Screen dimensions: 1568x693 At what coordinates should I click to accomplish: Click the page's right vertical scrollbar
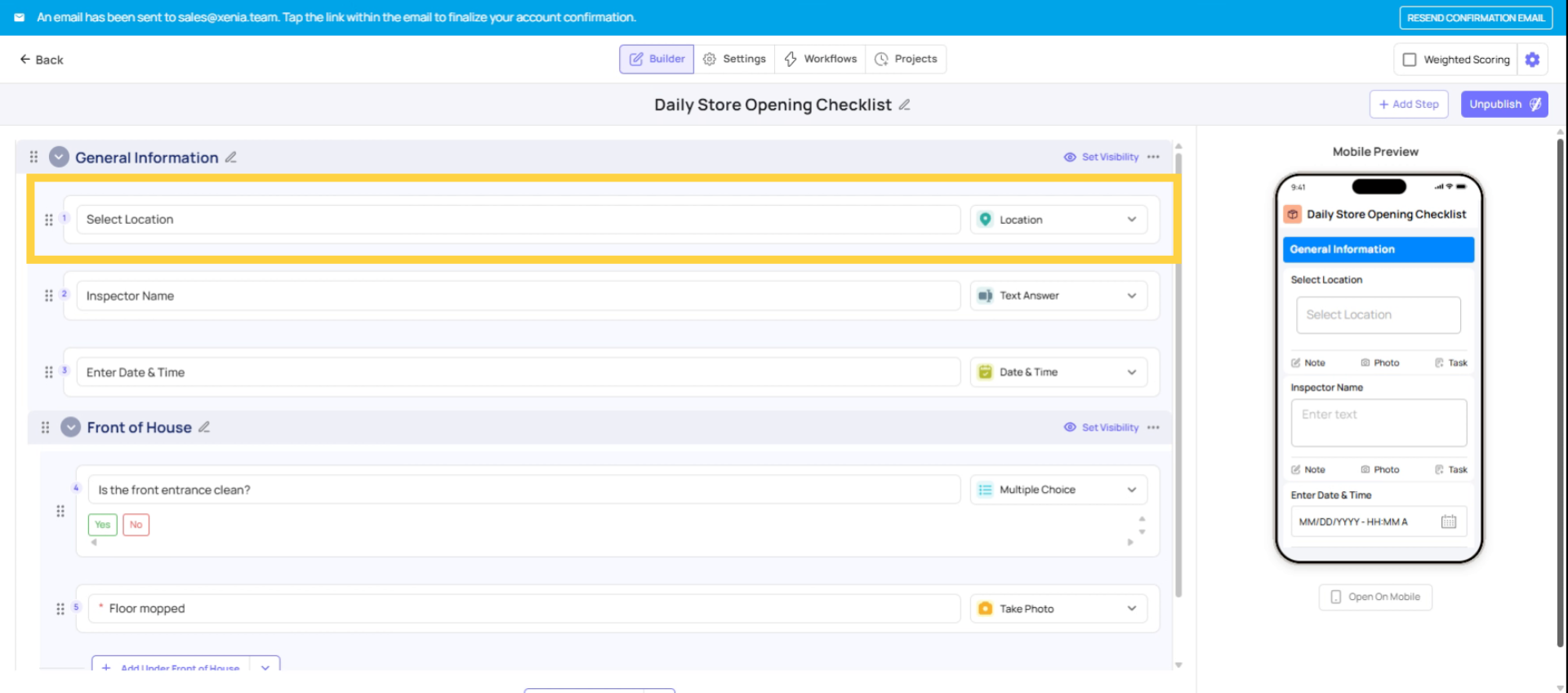(1560, 392)
